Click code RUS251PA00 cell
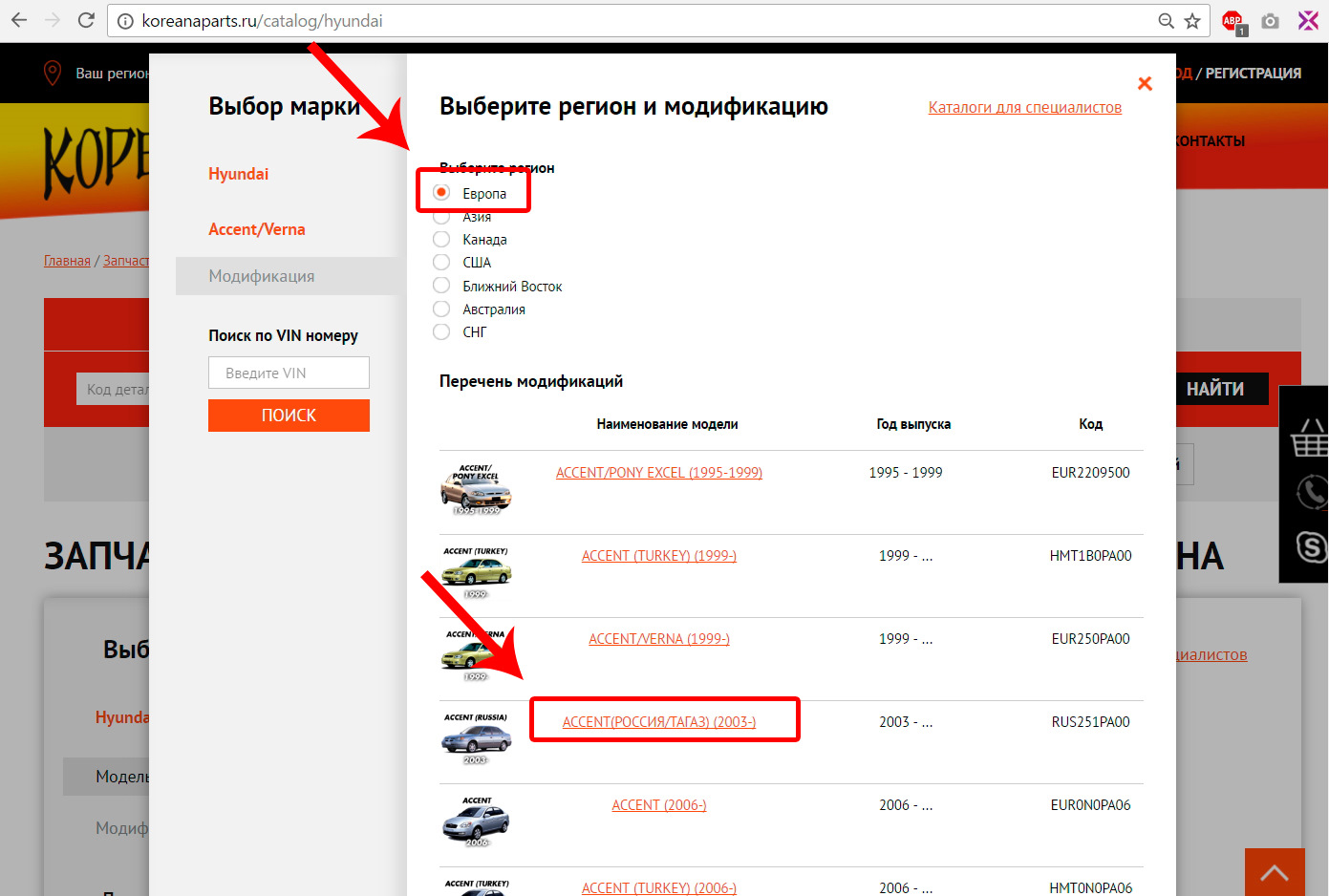1329x896 pixels. click(x=1090, y=721)
